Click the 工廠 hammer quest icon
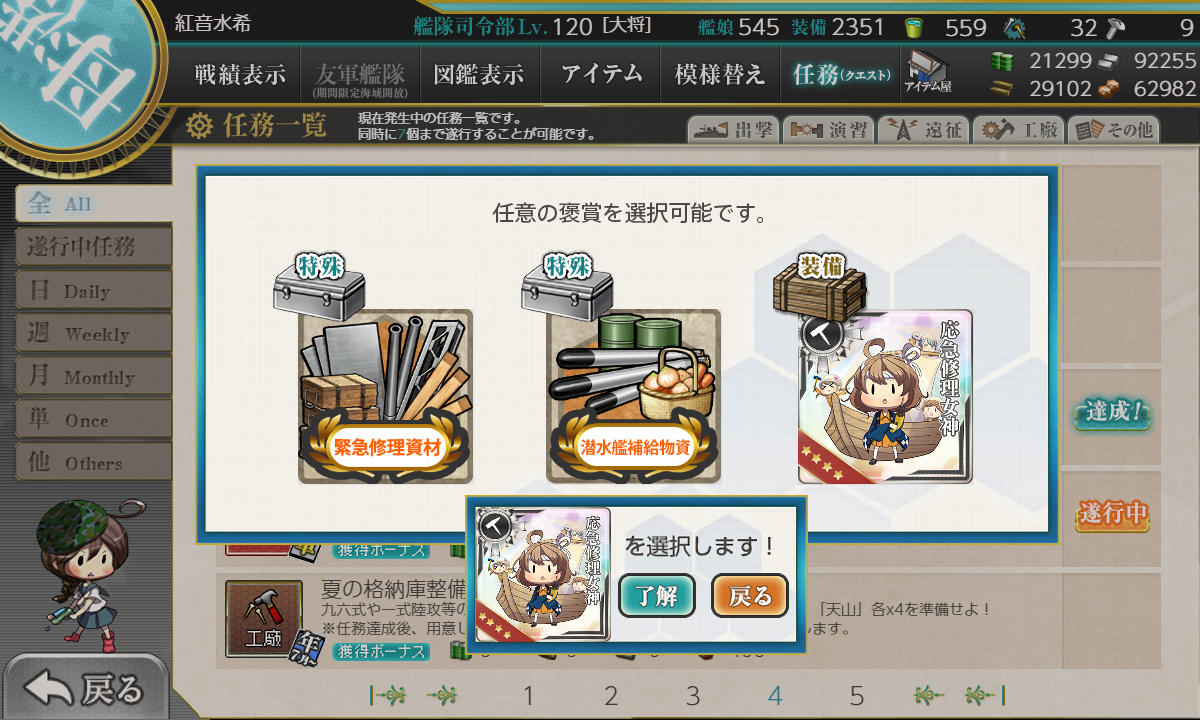Image resolution: width=1200 pixels, height=720 pixels. coord(263,619)
